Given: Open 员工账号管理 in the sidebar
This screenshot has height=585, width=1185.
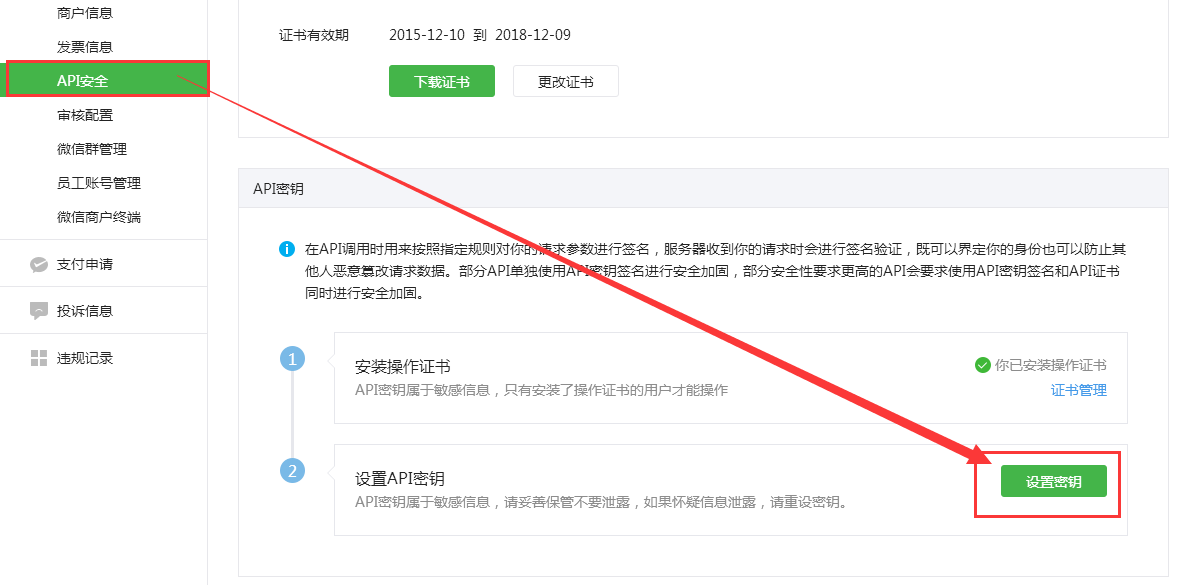Looking at the screenshot, I should click(99, 183).
